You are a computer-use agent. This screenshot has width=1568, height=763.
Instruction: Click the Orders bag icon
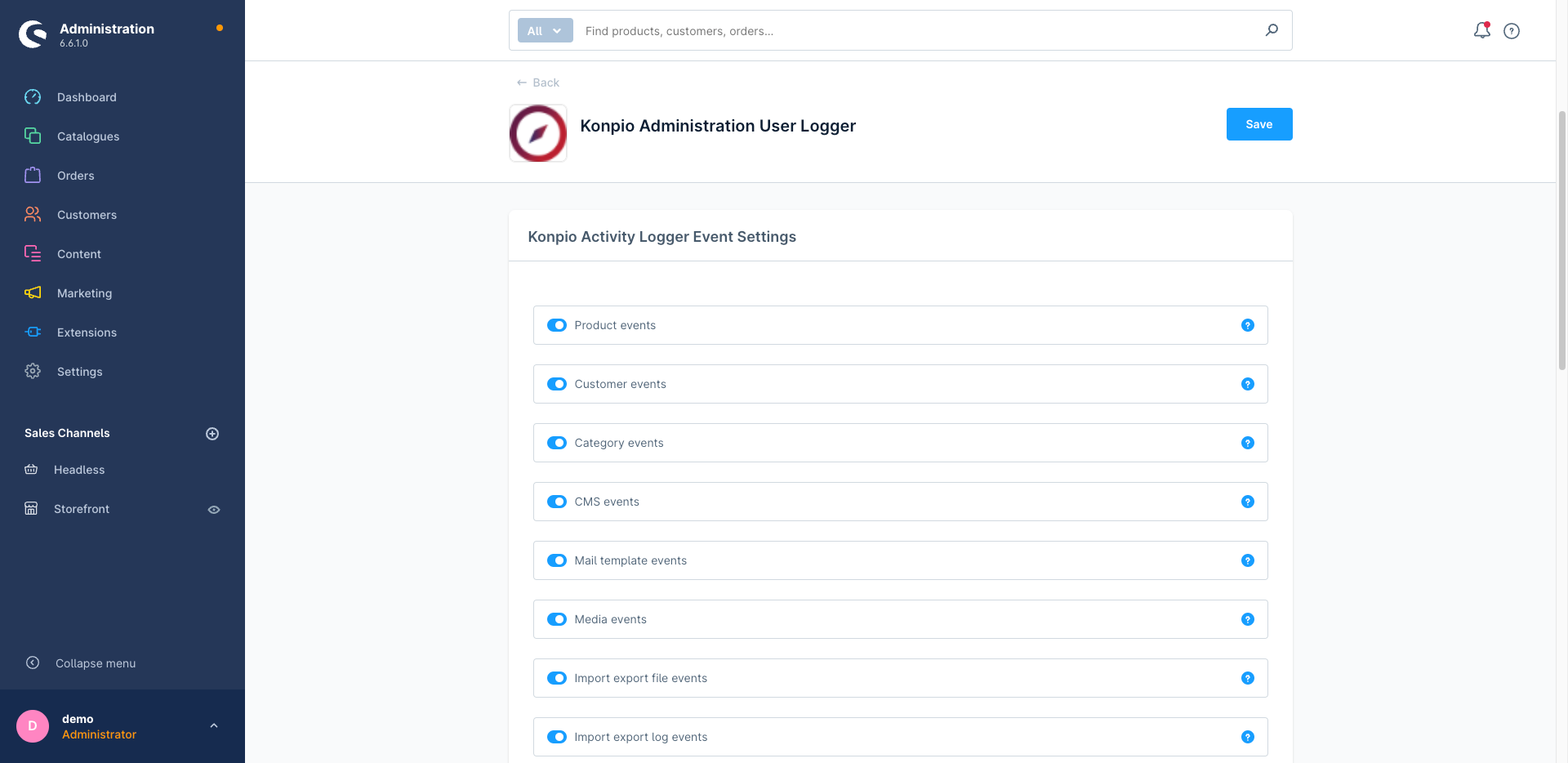click(x=33, y=176)
